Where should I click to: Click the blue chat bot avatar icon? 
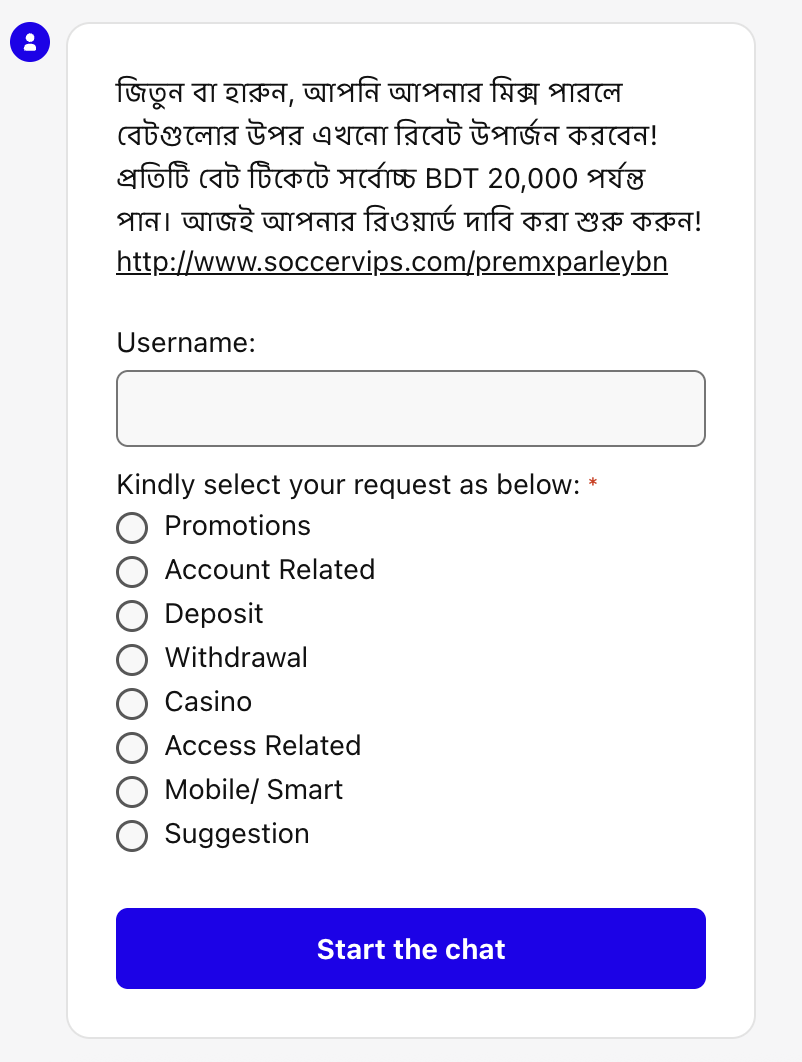(x=30, y=42)
